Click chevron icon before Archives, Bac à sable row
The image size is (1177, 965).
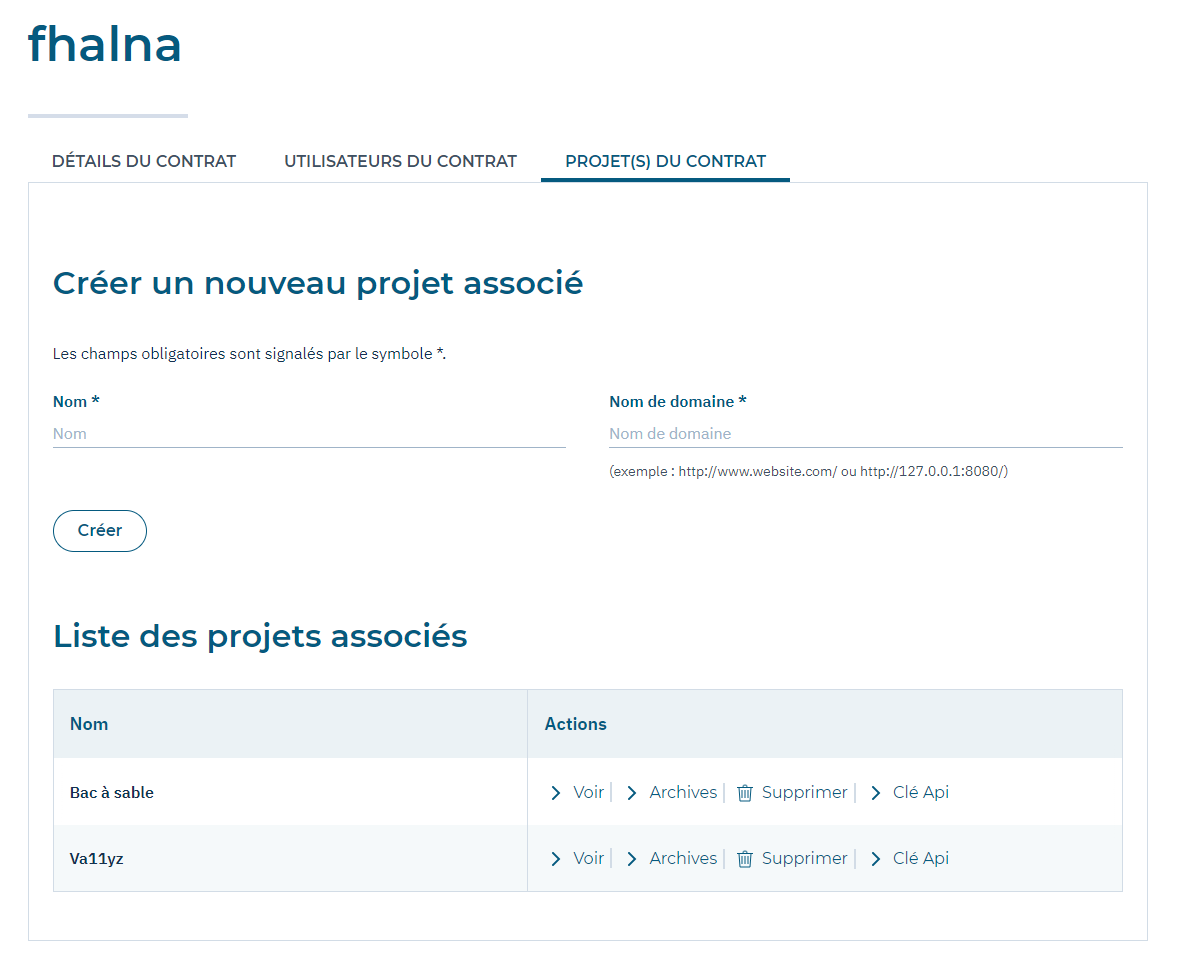click(x=632, y=793)
